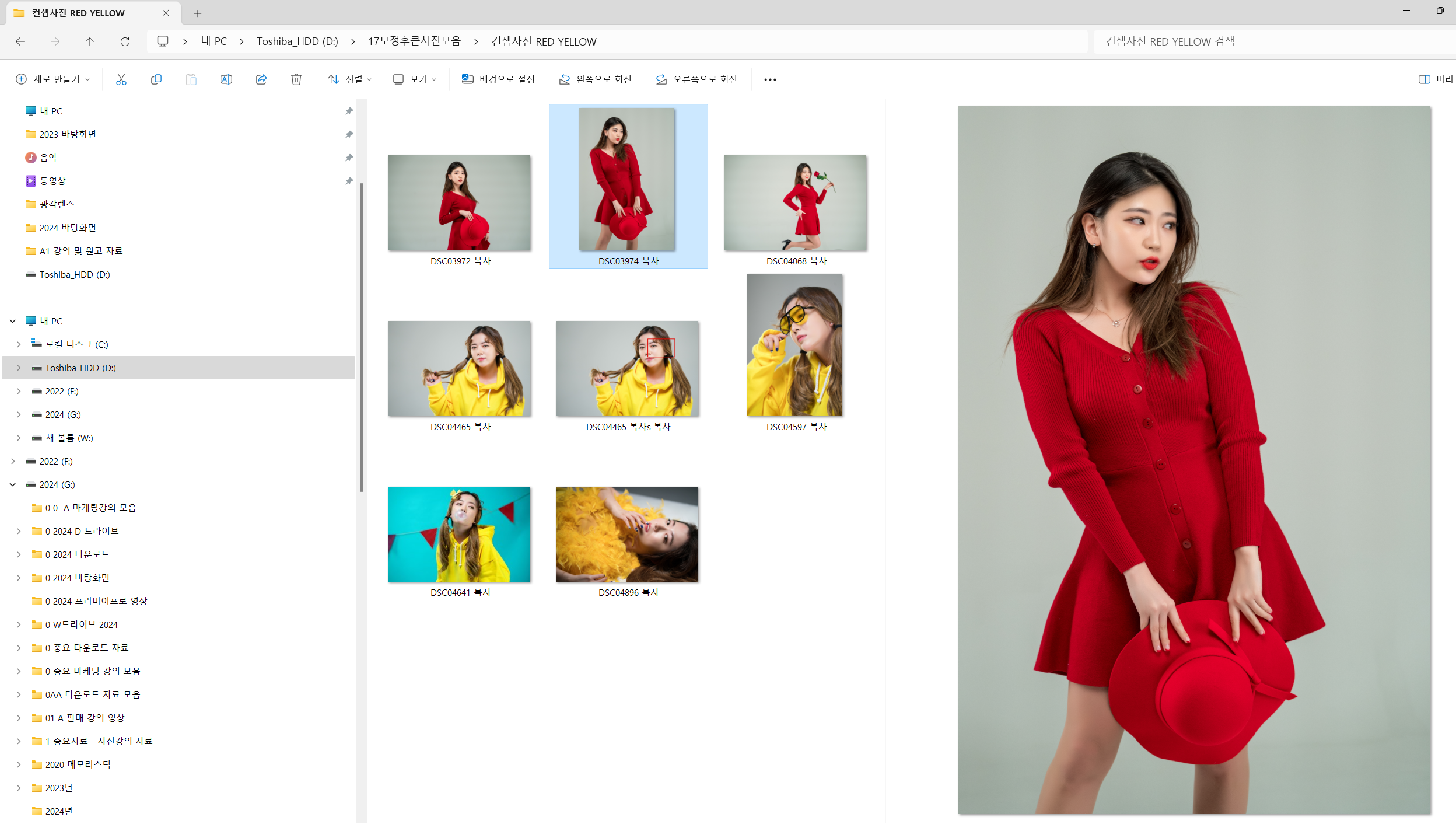Open the 정렬 sort dropdown
Viewport: 1456px width, 824px height.
(349, 79)
